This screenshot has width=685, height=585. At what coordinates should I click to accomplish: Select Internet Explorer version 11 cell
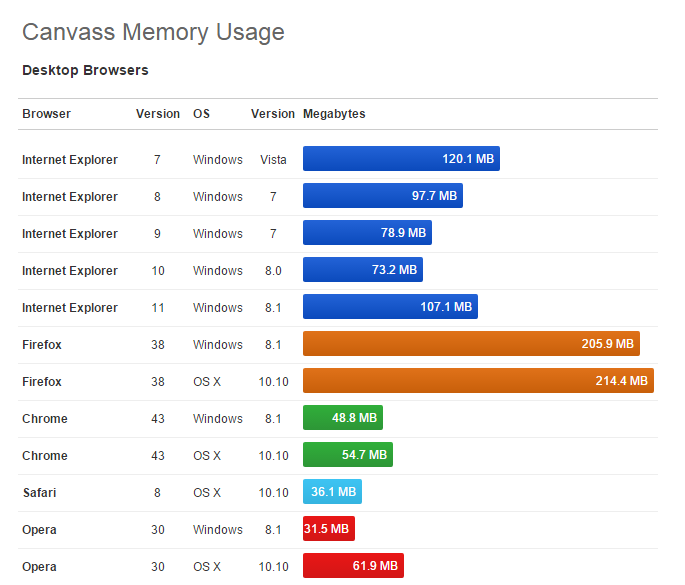point(158,308)
